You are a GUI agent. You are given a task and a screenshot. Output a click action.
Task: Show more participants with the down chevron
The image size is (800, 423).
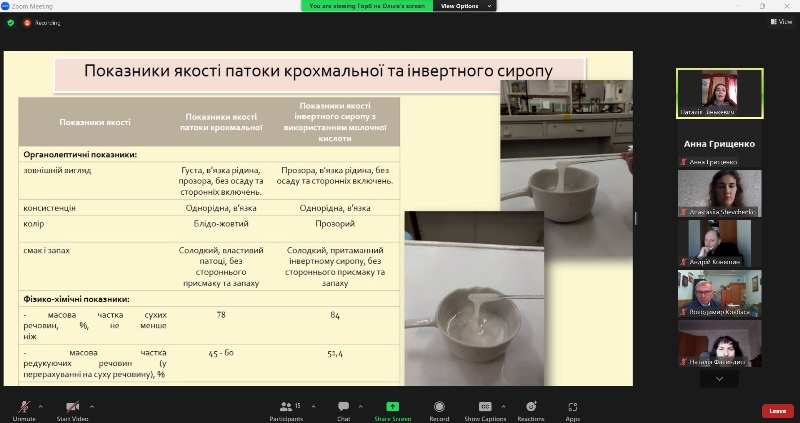point(719,379)
